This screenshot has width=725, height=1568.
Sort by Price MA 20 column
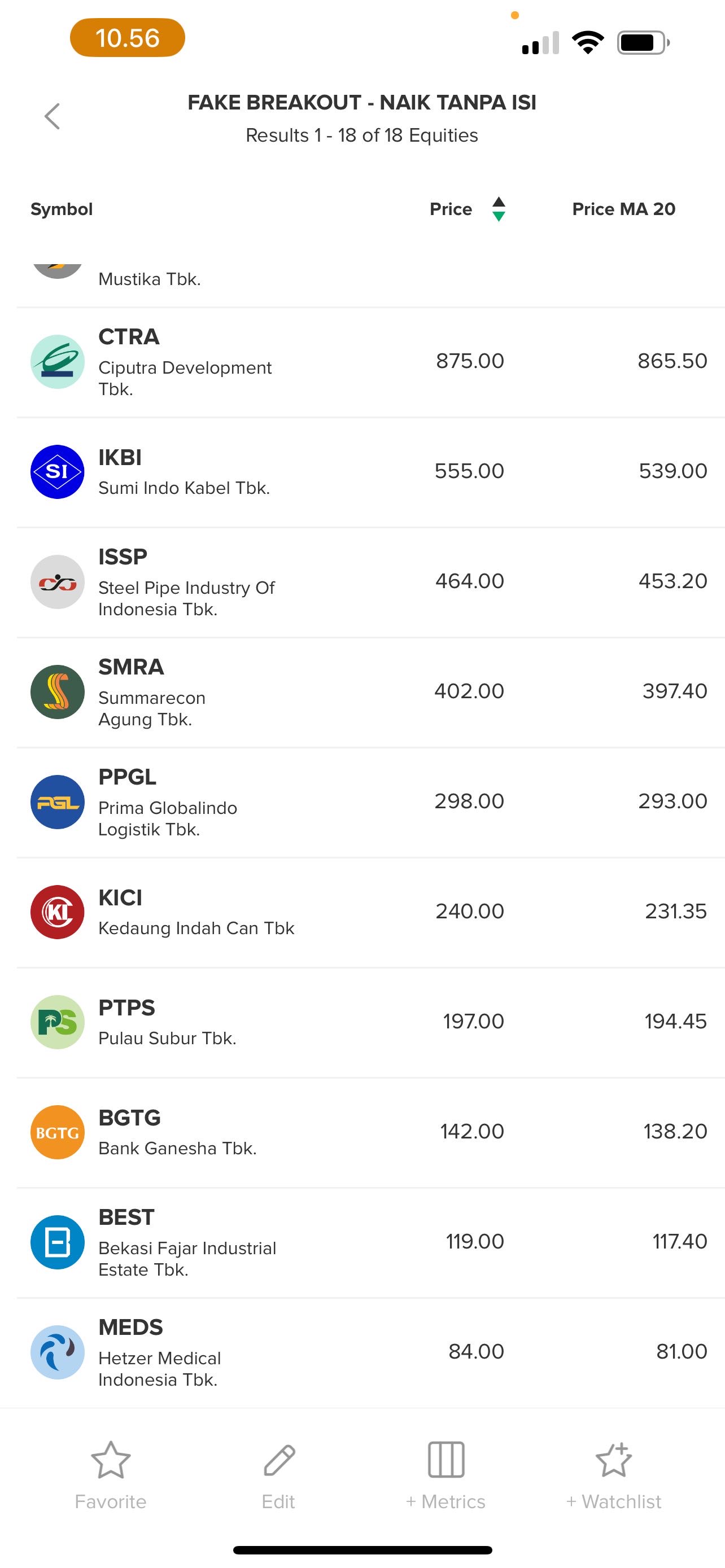(623, 209)
